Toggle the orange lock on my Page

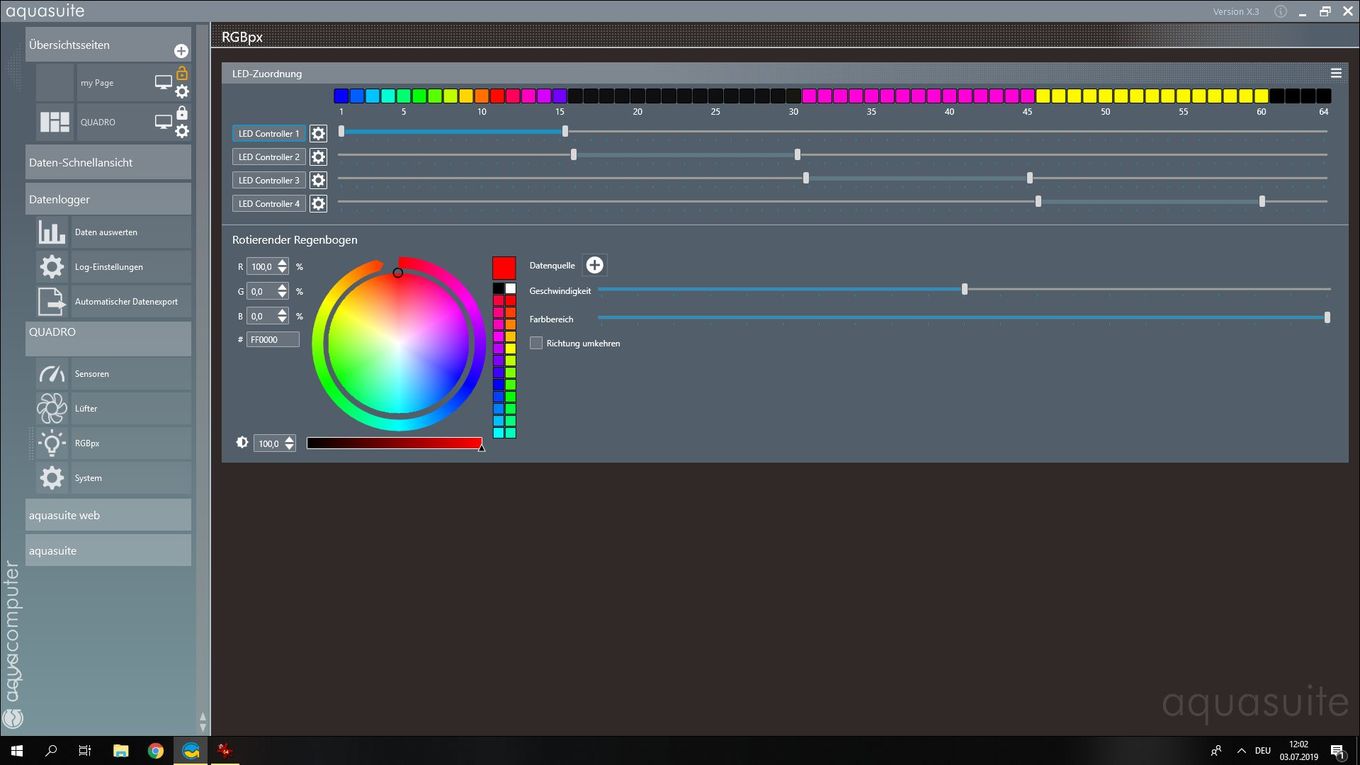[x=182, y=73]
